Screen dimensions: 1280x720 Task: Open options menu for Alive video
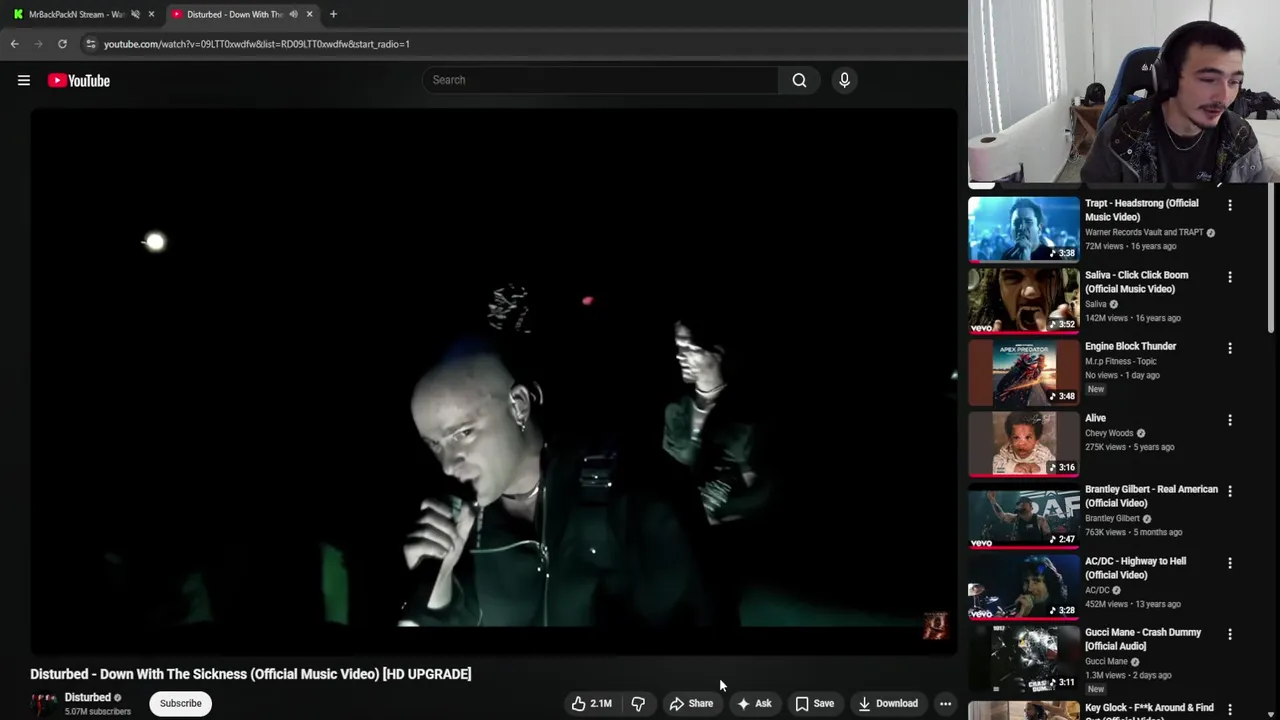pos(1230,420)
